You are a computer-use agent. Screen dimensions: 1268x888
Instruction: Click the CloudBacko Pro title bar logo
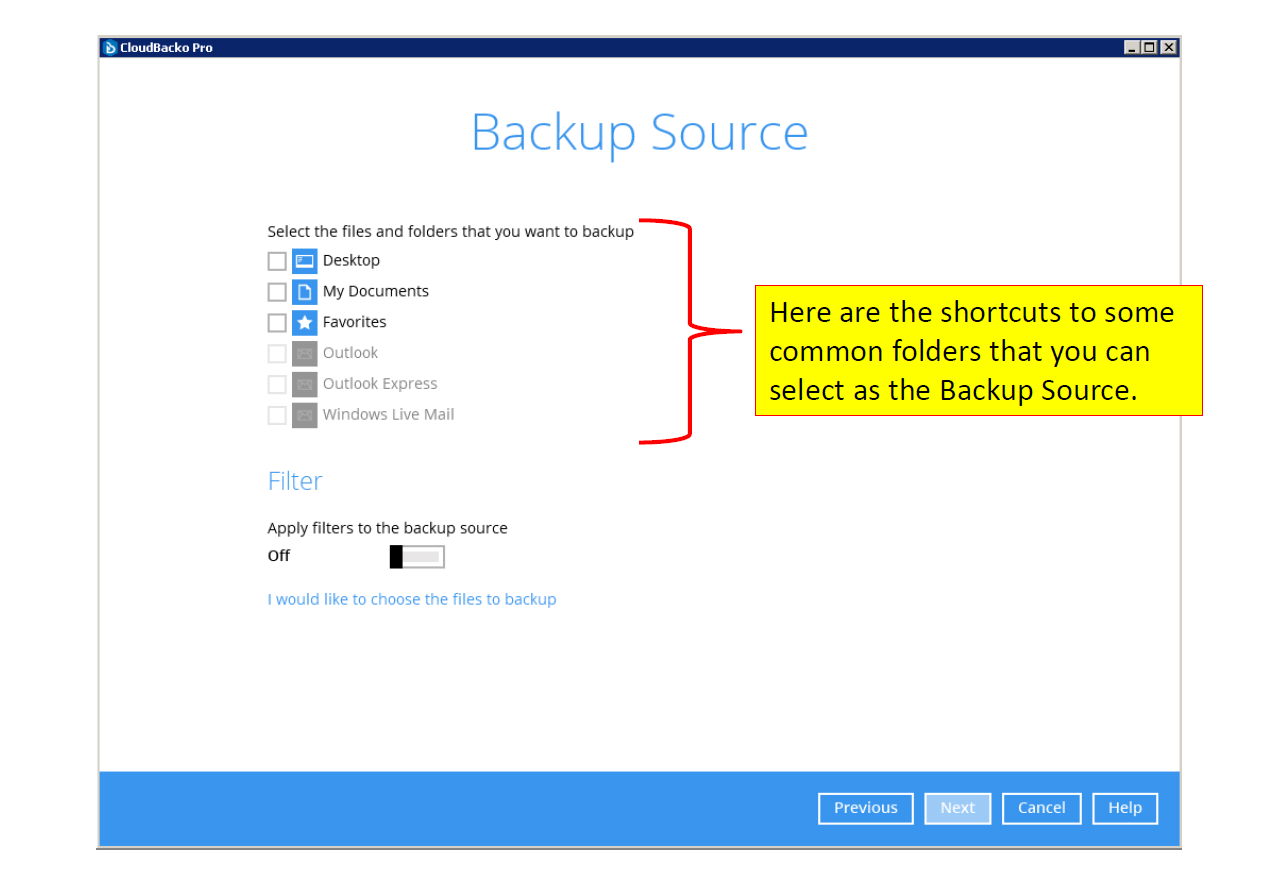click(x=109, y=46)
